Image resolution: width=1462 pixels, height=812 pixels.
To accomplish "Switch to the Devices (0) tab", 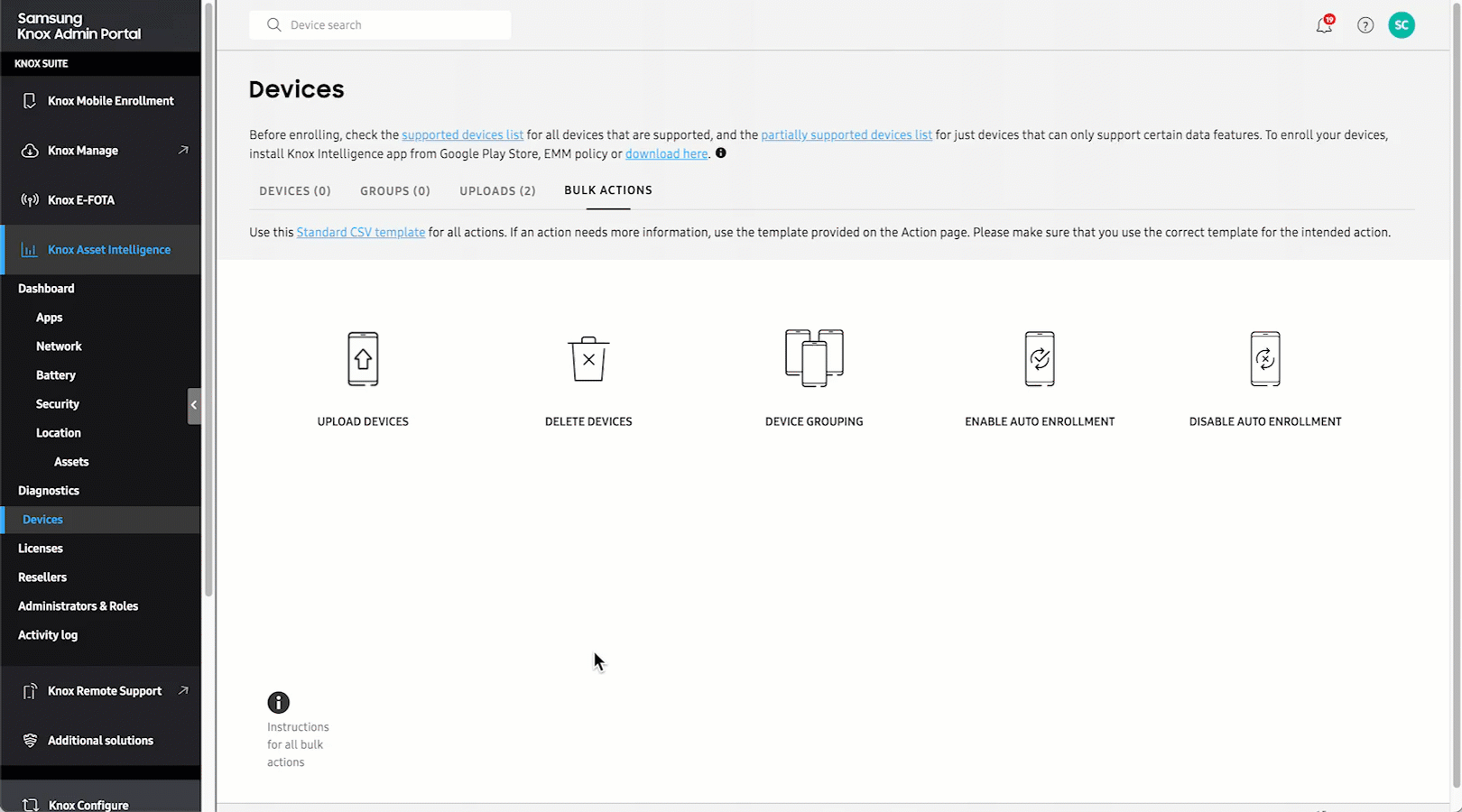I will [295, 191].
